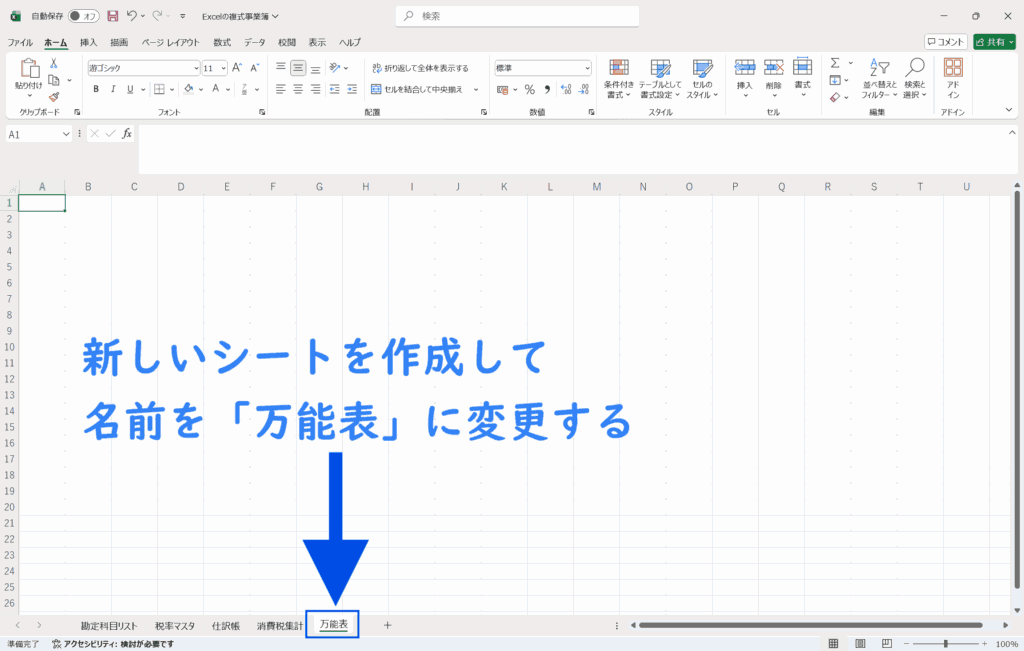Viewport: 1024px width, 651px height.
Task: Toggle wrap text (折り返して全体を表示する)
Action: coord(419,68)
